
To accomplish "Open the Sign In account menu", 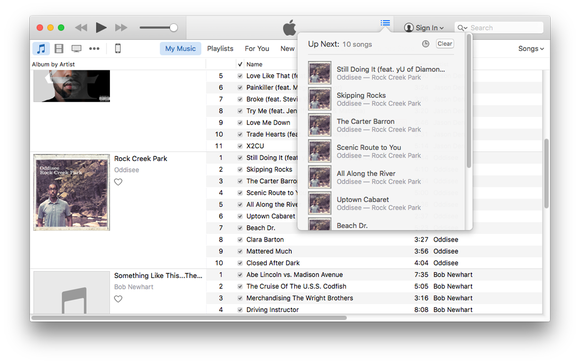I will coord(424,28).
